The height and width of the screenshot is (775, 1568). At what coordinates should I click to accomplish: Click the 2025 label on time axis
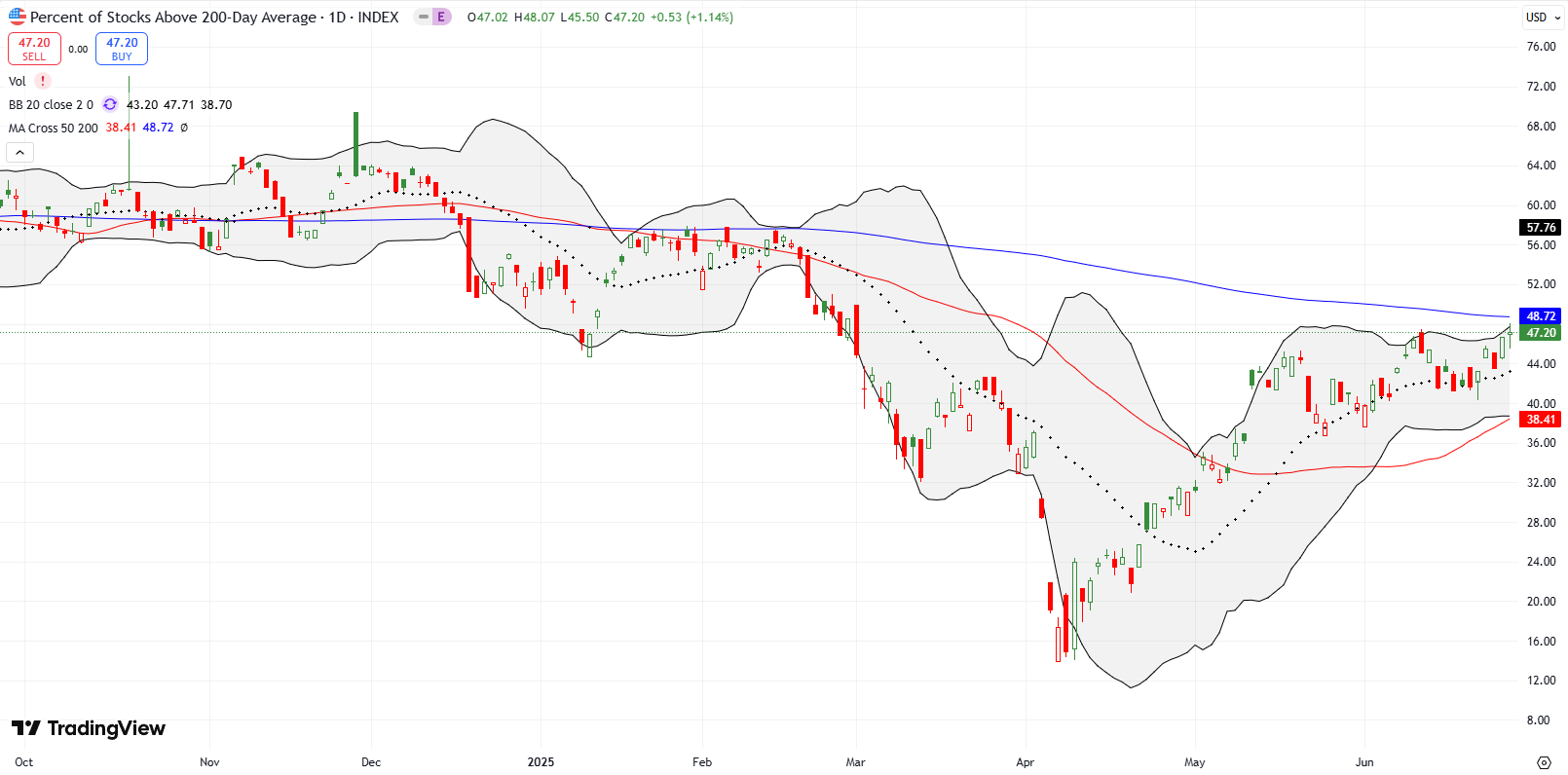(x=541, y=761)
